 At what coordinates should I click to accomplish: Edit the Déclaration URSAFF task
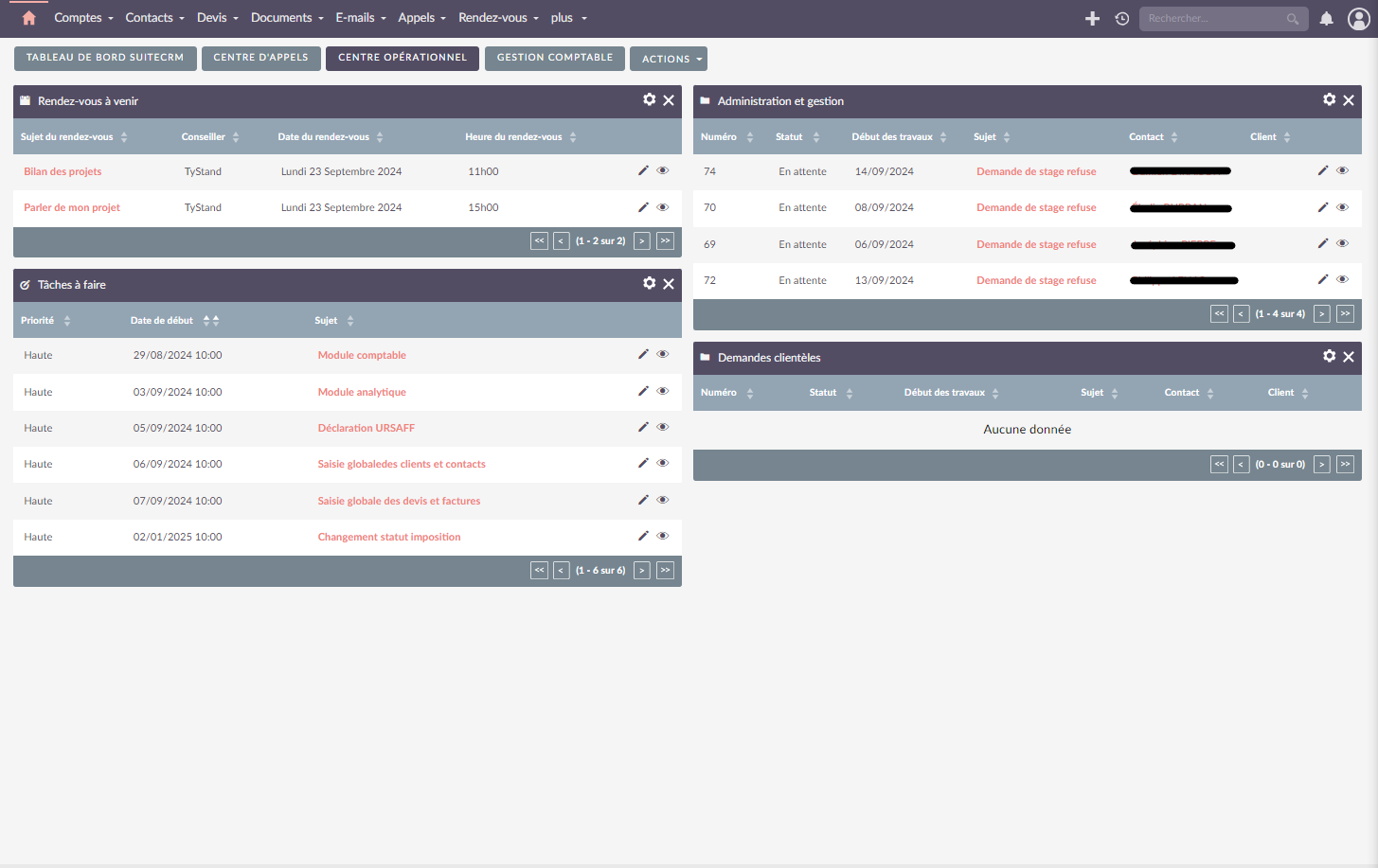click(643, 427)
